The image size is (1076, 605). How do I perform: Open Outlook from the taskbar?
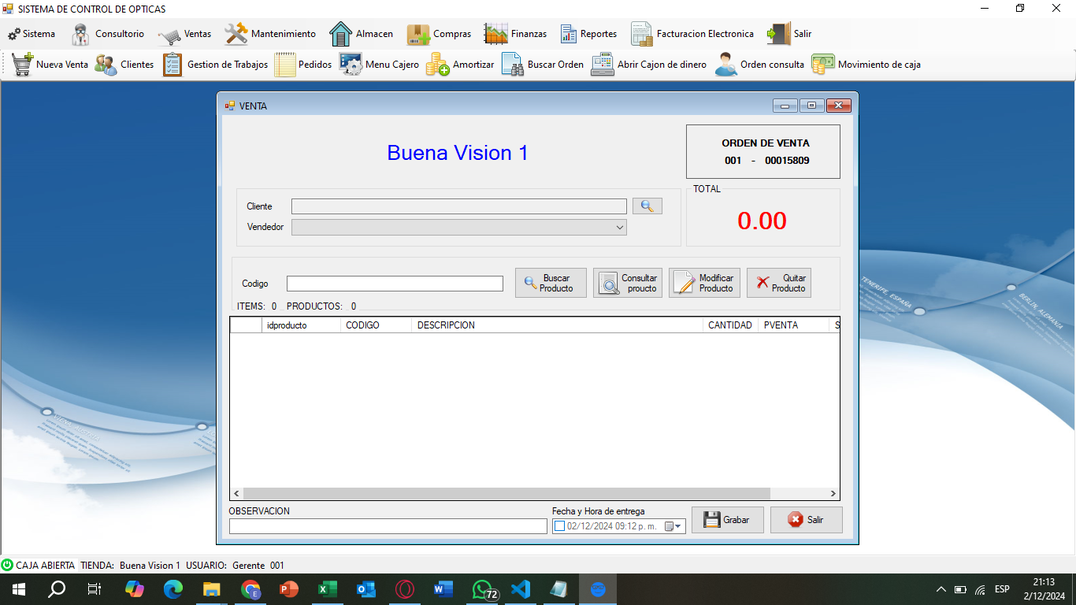pyautogui.click(x=366, y=589)
